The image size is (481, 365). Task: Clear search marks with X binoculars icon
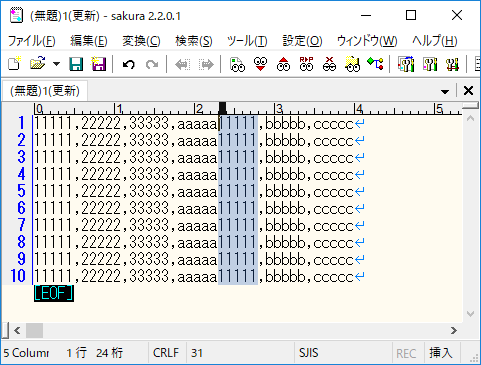tap(329, 64)
